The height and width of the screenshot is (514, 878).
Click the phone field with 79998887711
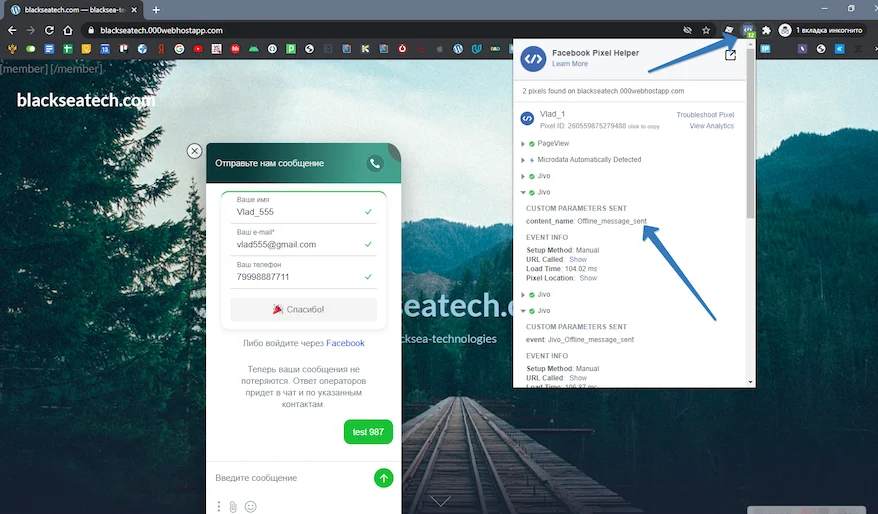coord(303,273)
